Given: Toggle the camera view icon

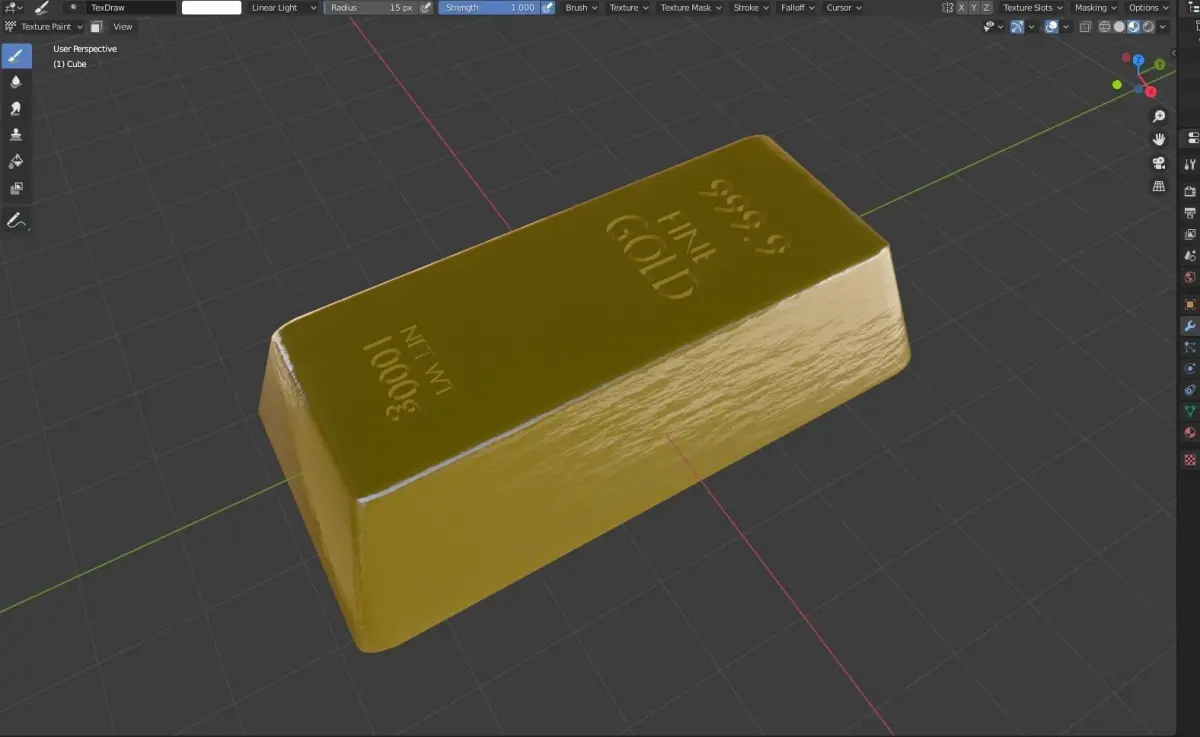Looking at the screenshot, I should click(1159, 163).
